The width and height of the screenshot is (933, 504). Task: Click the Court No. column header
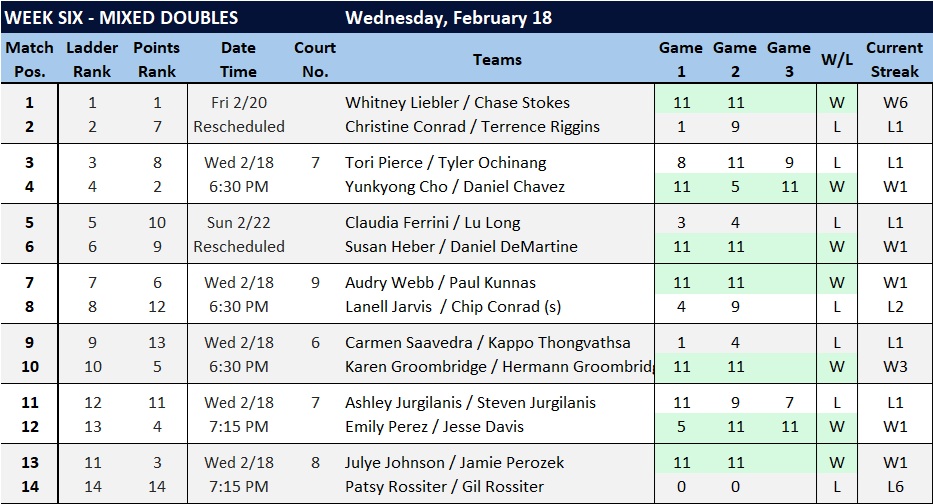(x=314, y=59)
